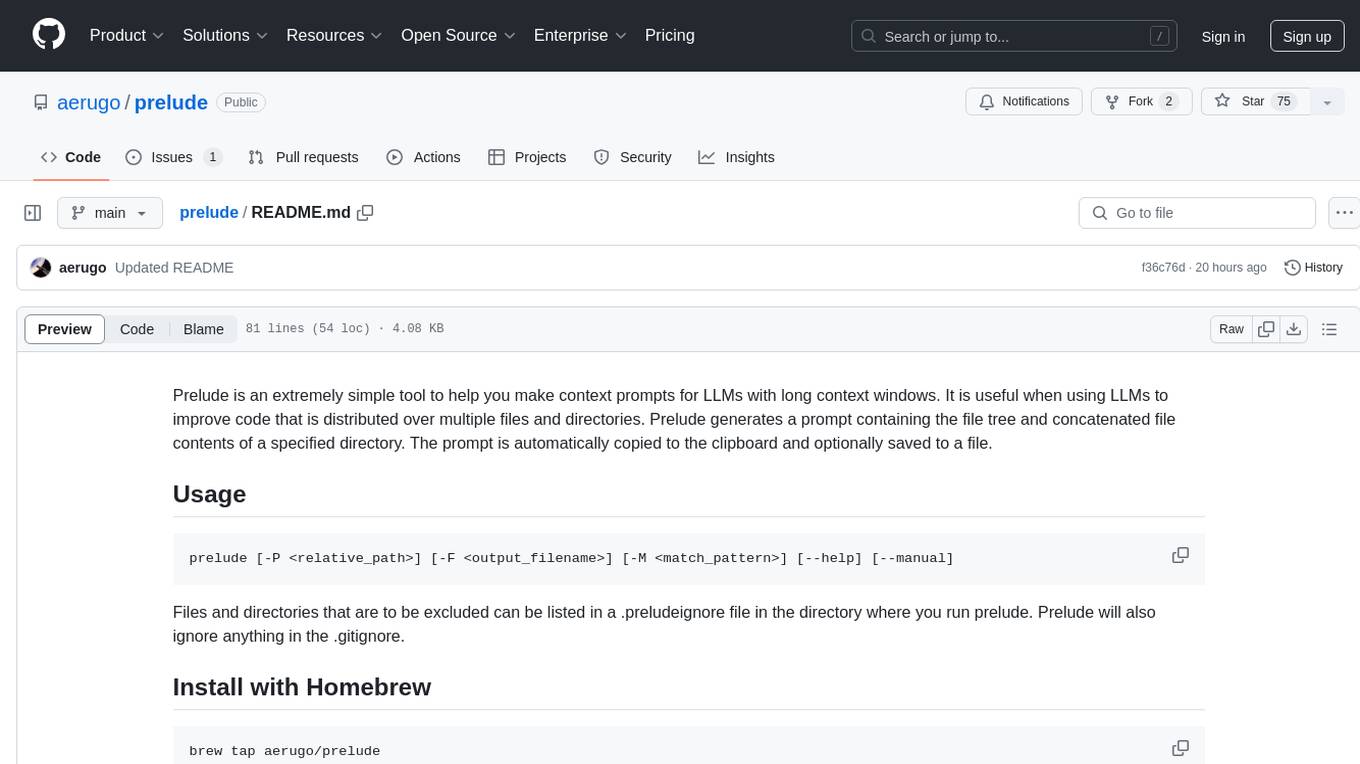The height and width of the screenshot is (764, 1360).
Task: Expand the file tree side panel
Action: [33, 213]
